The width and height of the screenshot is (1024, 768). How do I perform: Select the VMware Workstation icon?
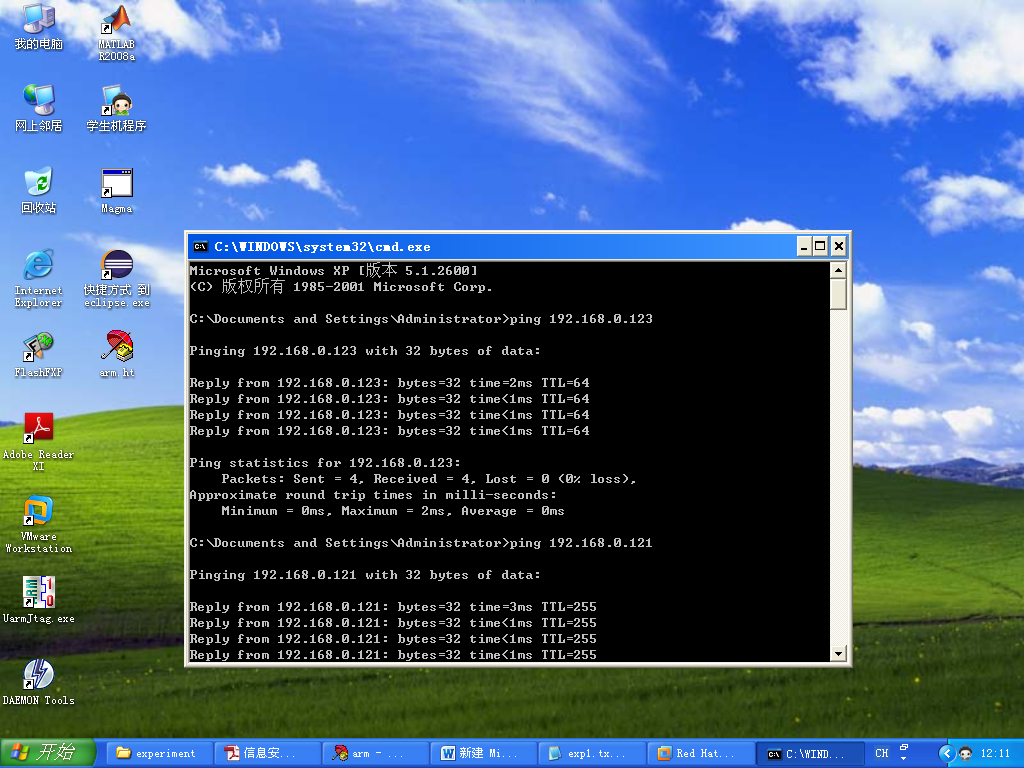click(x=39, y=524)
